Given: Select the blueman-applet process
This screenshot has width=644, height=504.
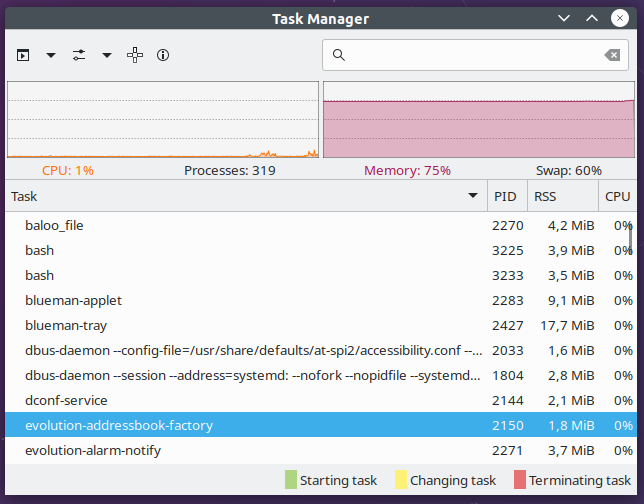Looking at the screenshot, I should pyautogui.click(x=321, y=301).
